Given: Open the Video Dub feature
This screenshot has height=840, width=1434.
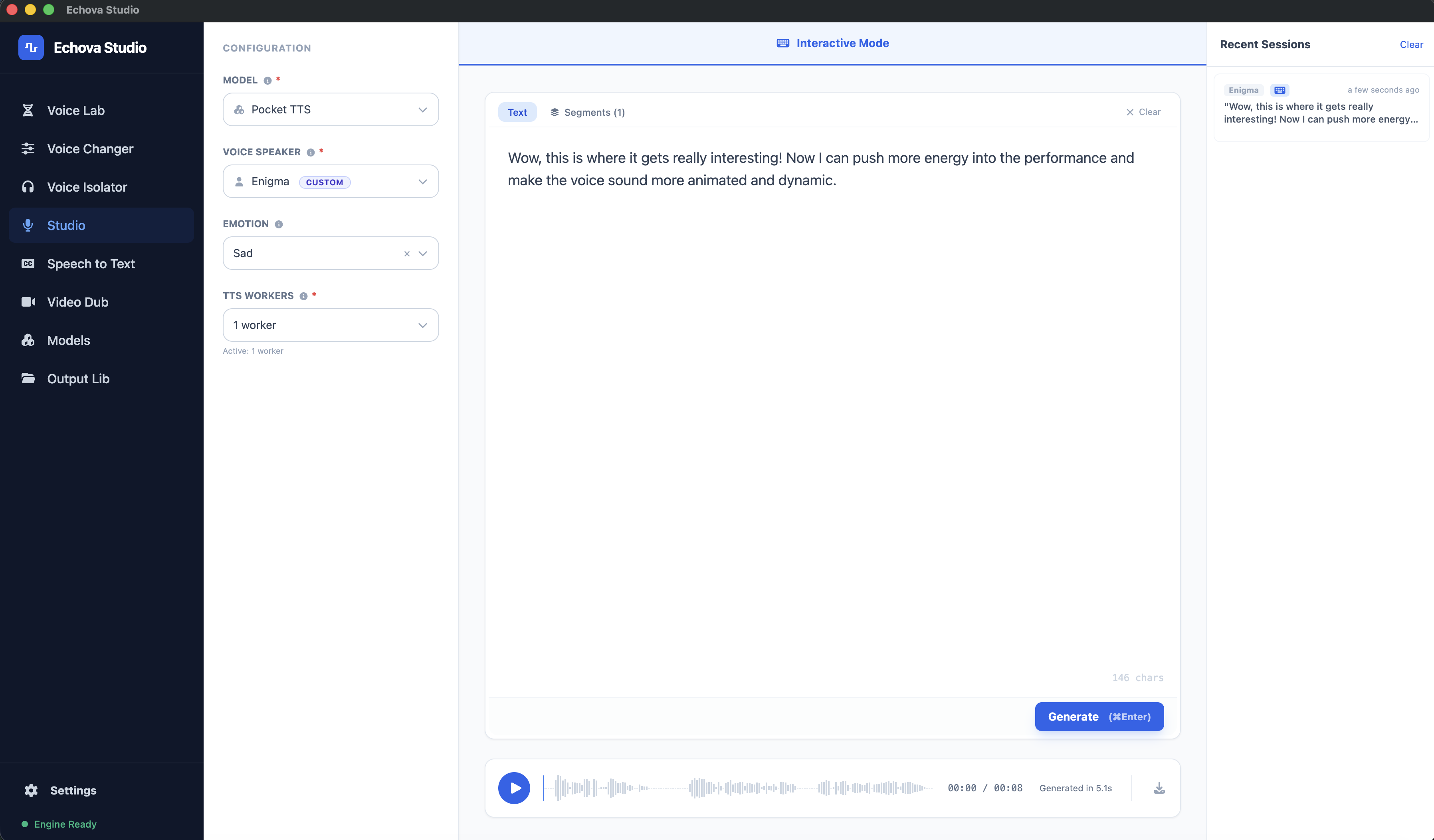Looking at the screenshot, I should [77, 302].
